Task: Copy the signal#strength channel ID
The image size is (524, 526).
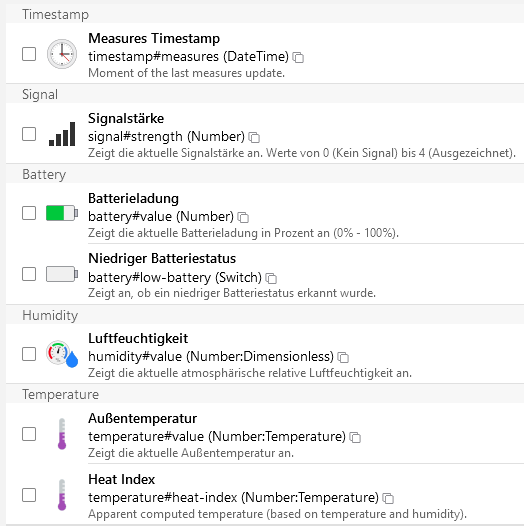Action: (254, 137)
